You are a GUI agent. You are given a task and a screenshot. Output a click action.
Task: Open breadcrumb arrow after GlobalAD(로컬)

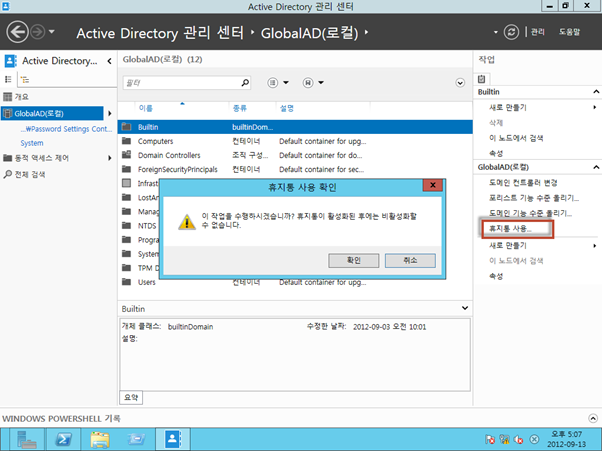(366, 33)
